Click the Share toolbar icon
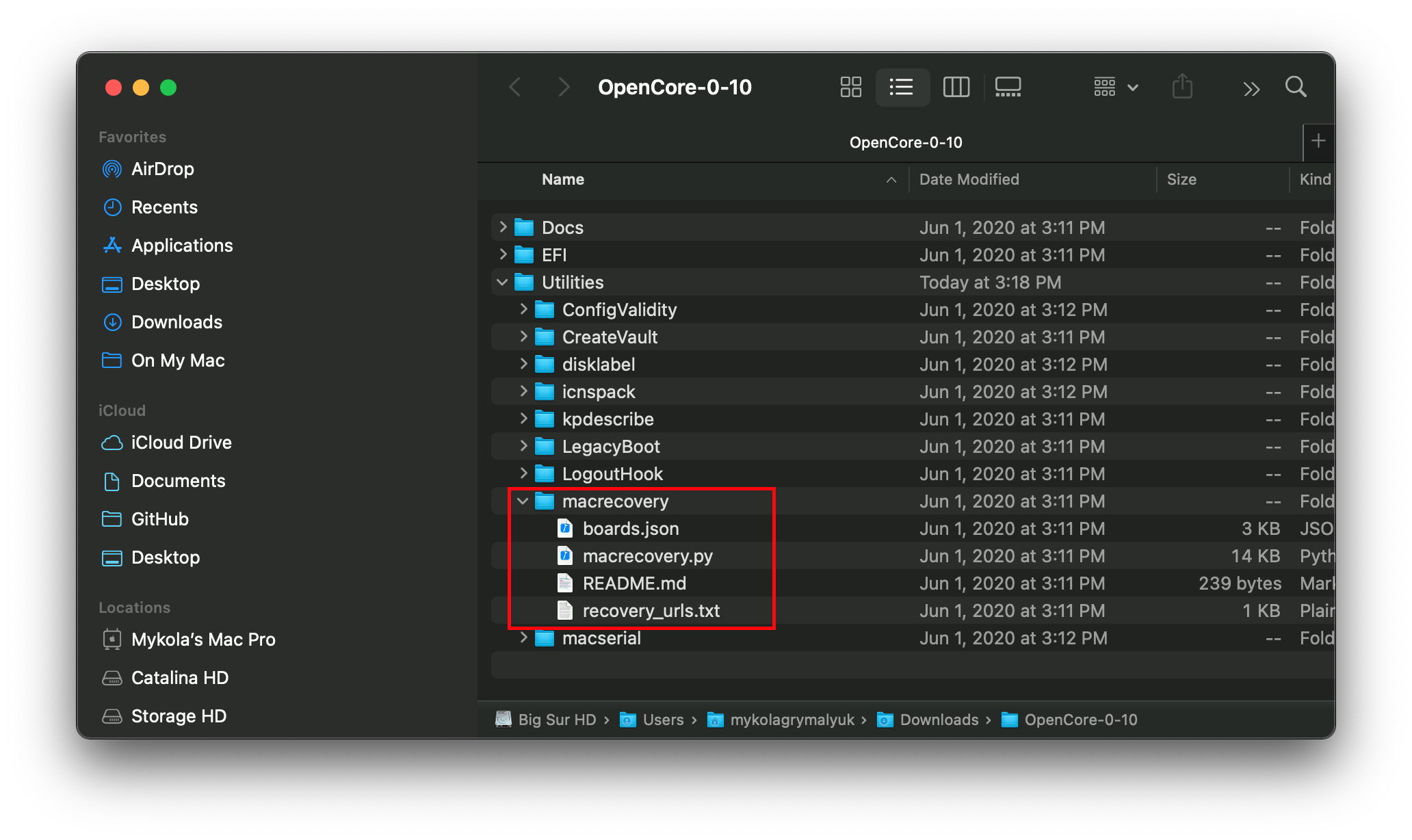This screenshot has width=1412, height=840. (x=1182, y=87)
